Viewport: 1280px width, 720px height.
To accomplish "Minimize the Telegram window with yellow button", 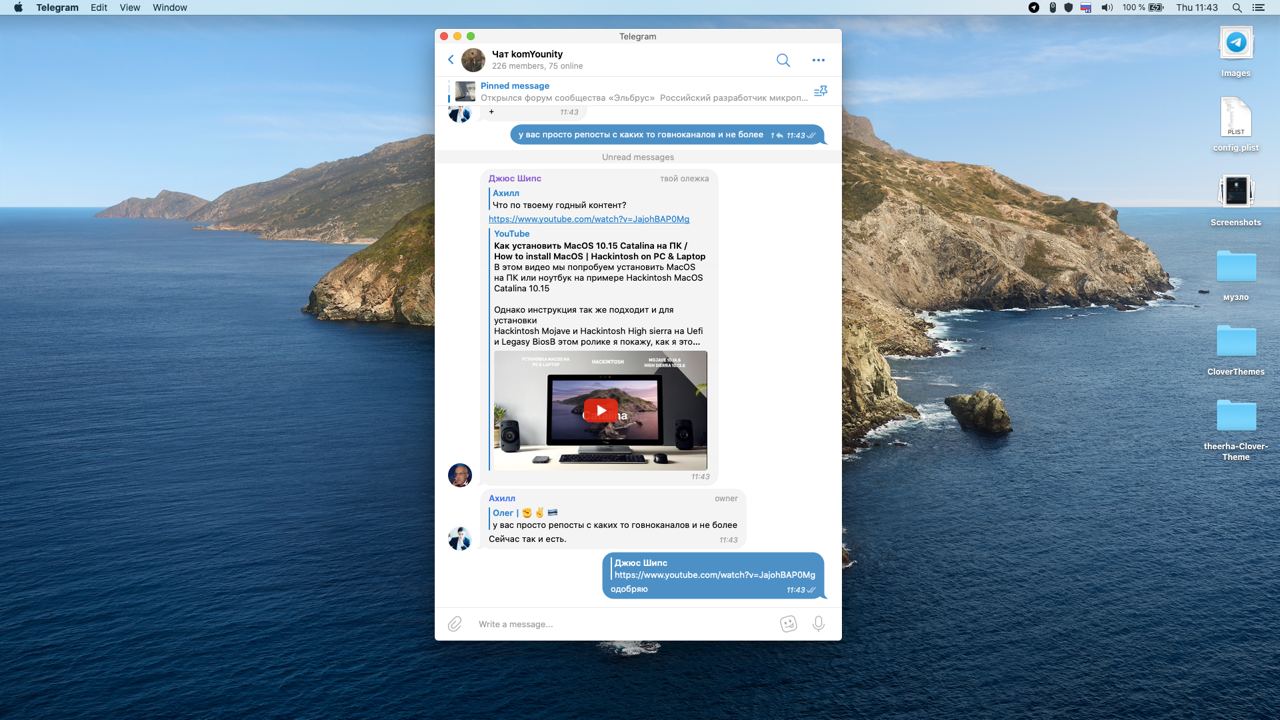I will (x=458, y=36).
